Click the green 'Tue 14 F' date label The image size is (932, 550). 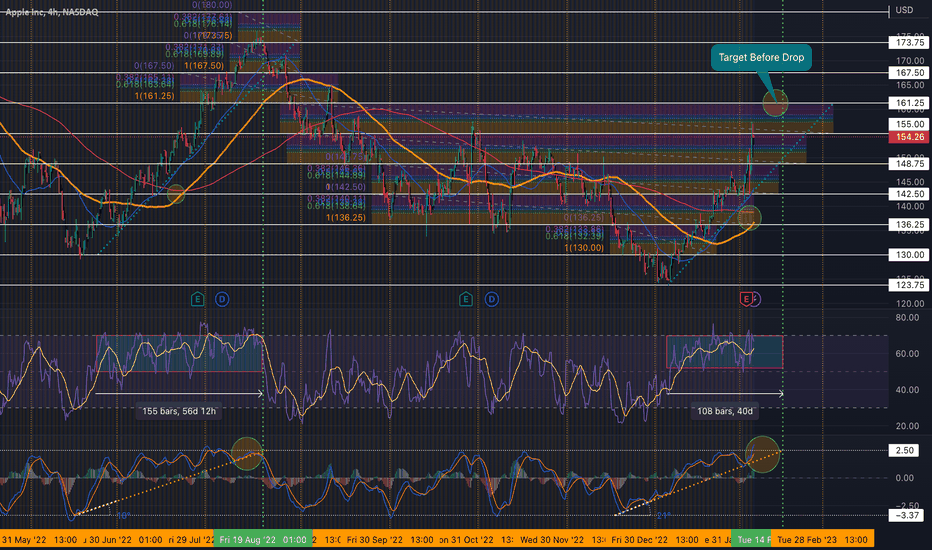(x=751, y=540)
